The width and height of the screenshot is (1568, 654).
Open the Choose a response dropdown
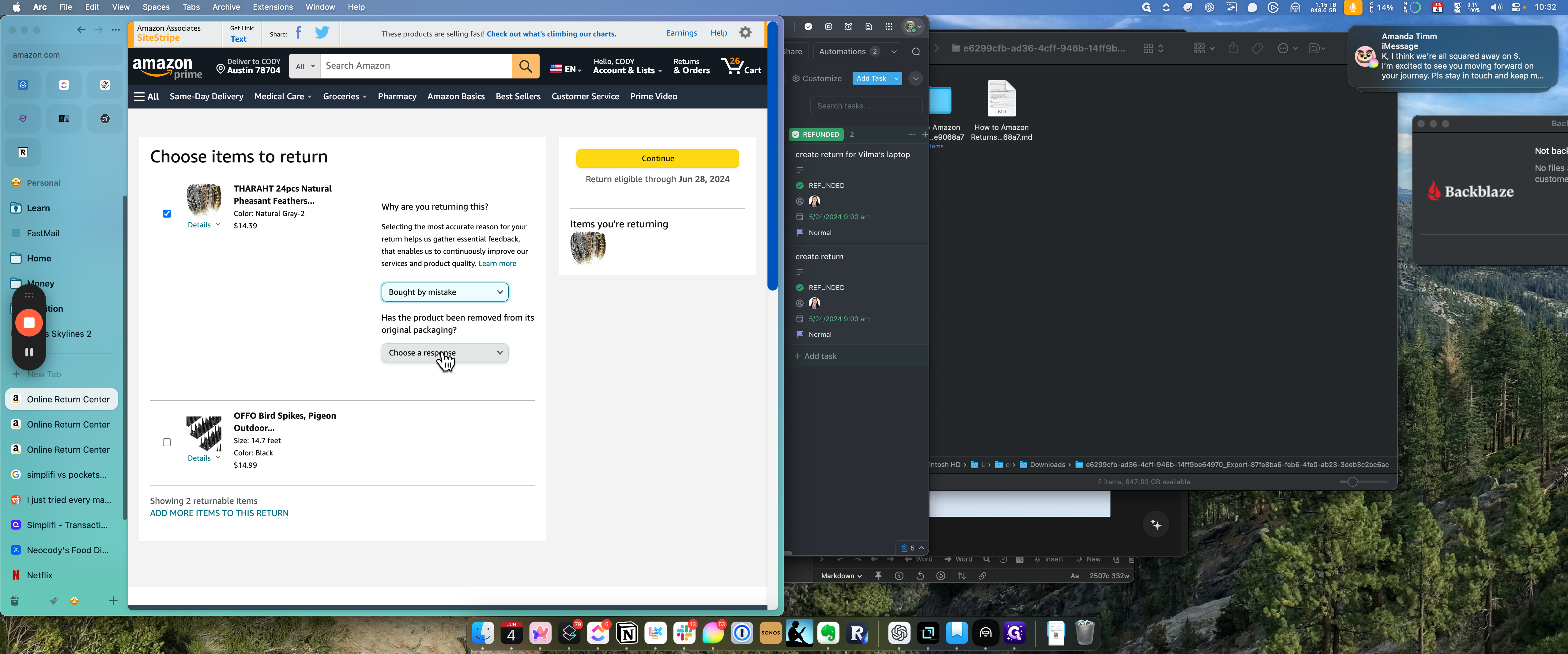click(x=445, y=352)
